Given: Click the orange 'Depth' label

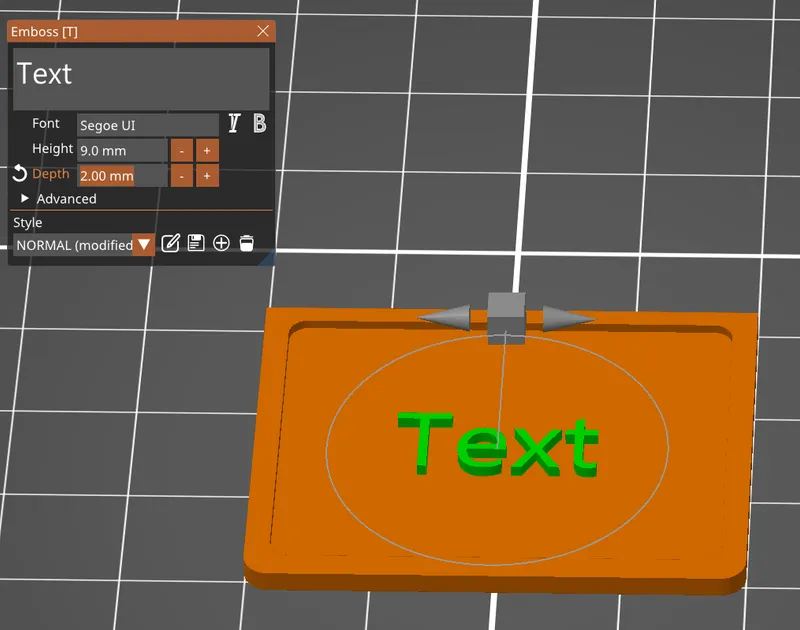Looking at the screenshot, I should point(51,173).
